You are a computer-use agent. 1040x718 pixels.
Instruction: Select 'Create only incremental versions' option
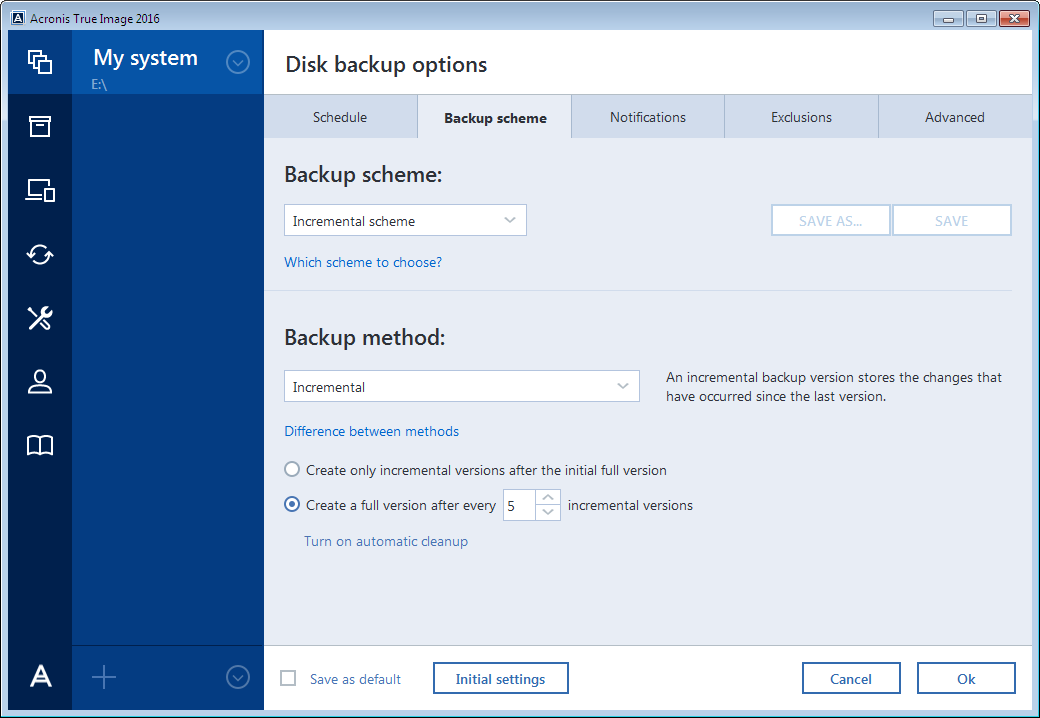click(291, 469)
